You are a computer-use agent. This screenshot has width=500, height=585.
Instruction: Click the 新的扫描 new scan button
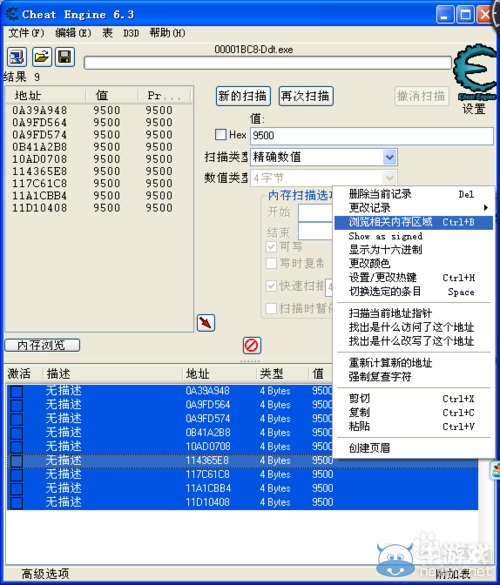(243, 96)
